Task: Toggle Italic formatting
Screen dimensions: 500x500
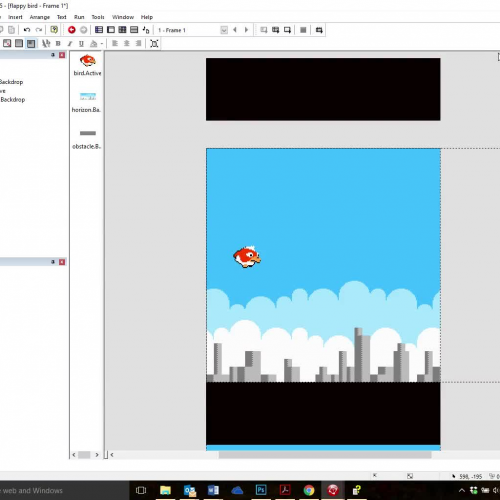Action: [70, 43]
